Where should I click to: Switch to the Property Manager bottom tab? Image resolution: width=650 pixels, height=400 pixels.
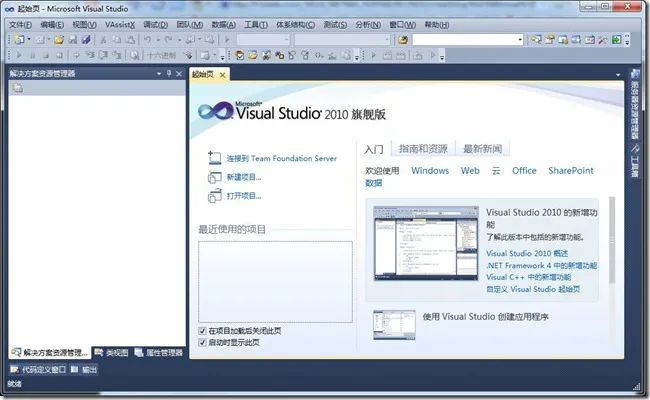coord(159,353)
